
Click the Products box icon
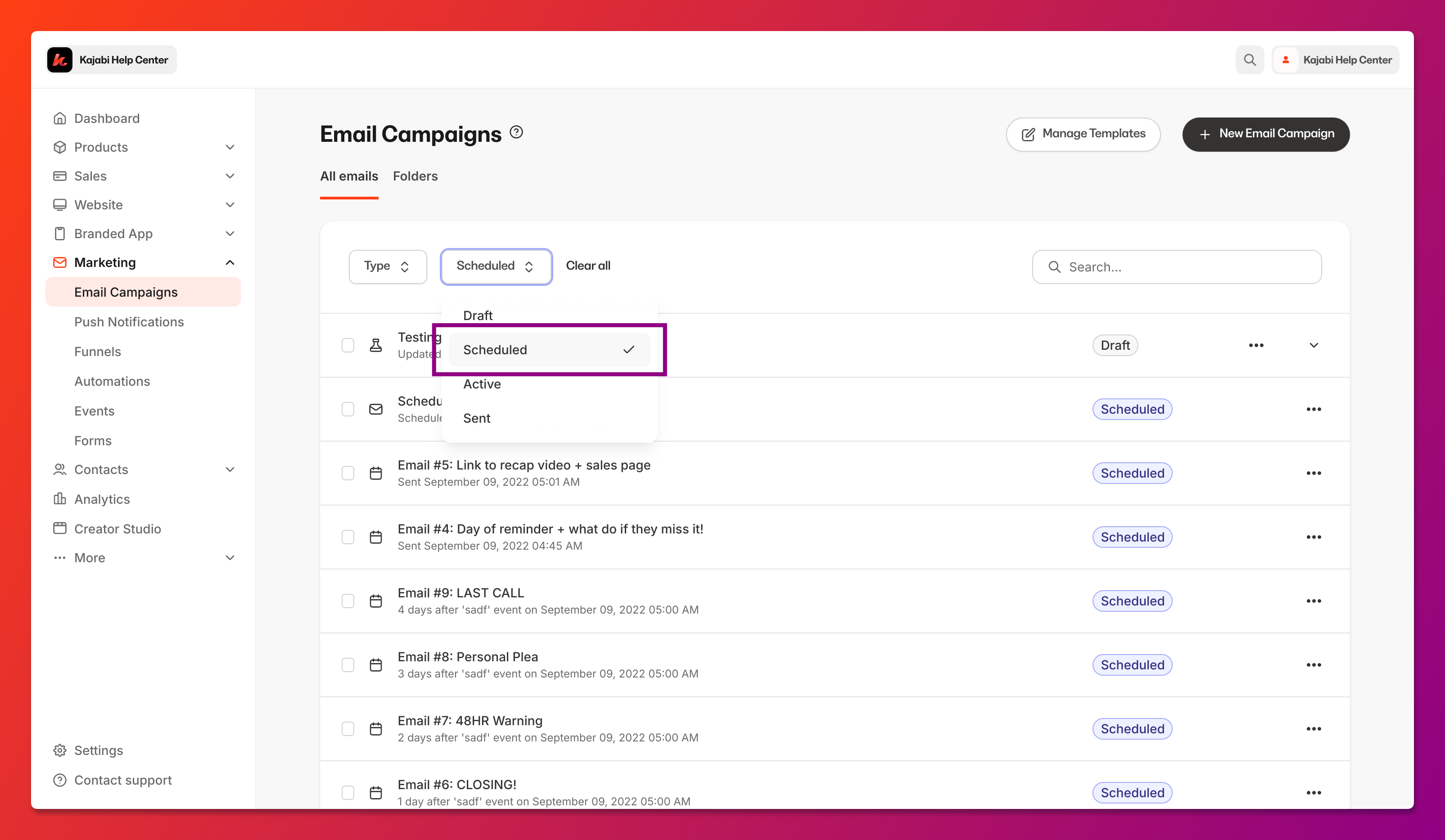(x=59, y=147)
